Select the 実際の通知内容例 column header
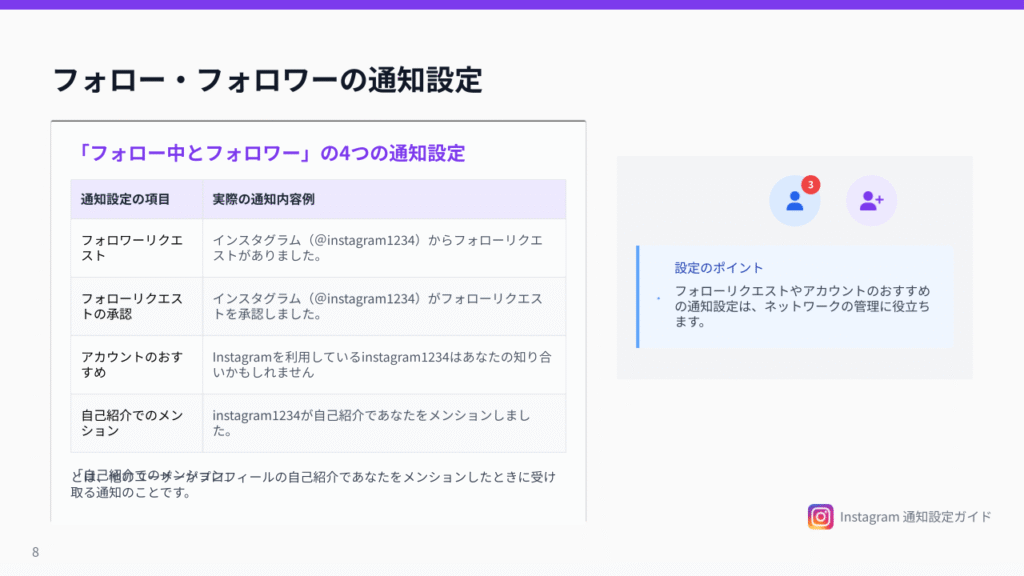The image size is (1024, 576). point(263,199)
